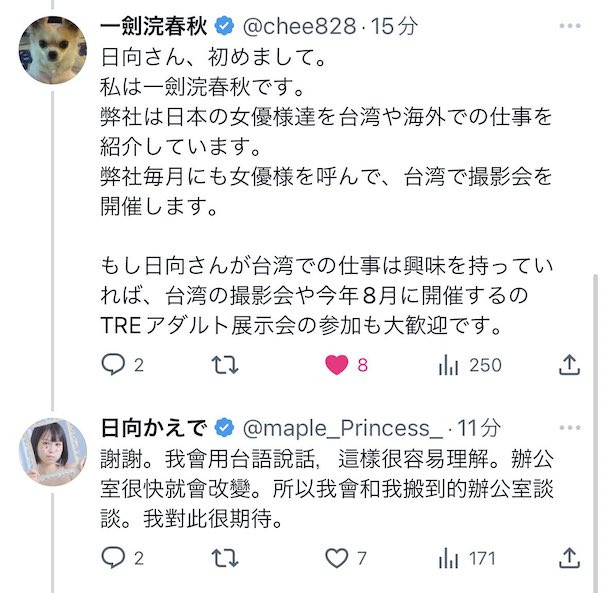Open 一劍浣春秋's dog profile picture
The image size is (602, 593).
coord(52,51)
